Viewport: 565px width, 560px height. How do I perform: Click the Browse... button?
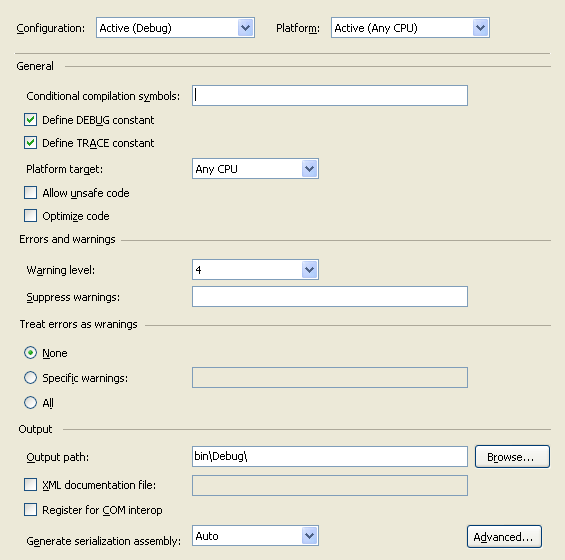[512, 457]
